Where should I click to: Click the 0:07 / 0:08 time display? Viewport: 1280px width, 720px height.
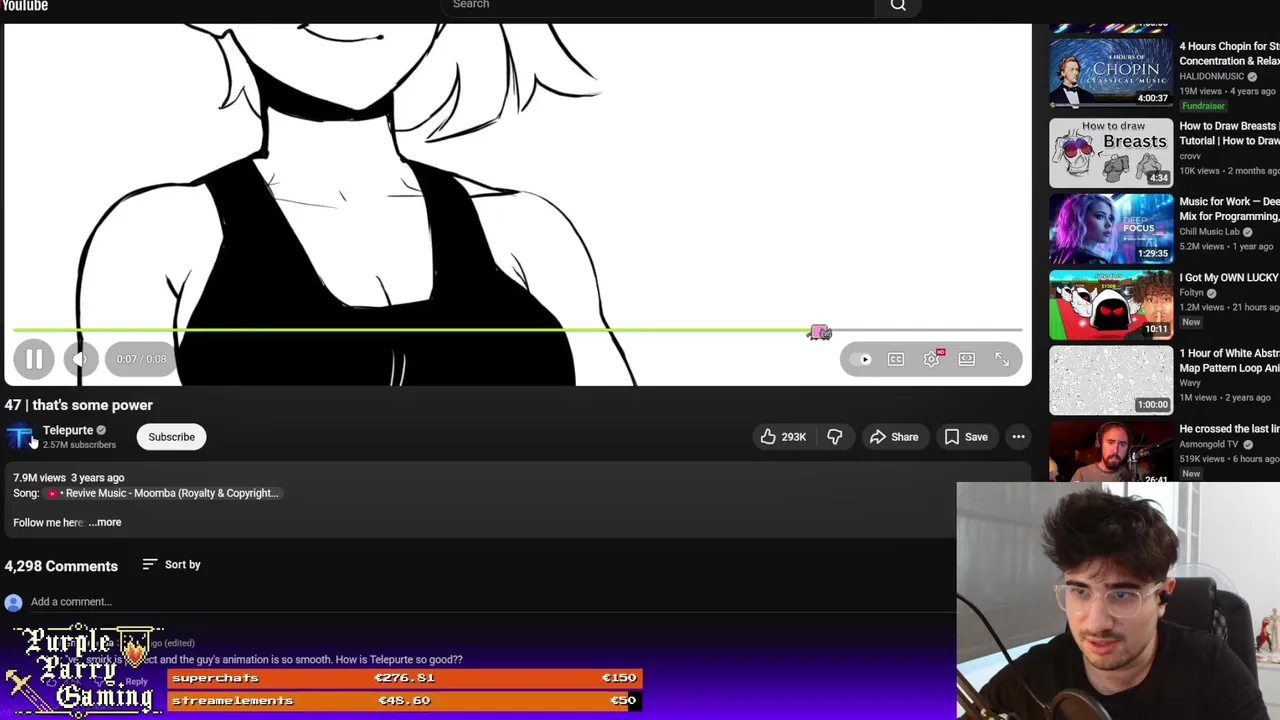pos(141,359)
